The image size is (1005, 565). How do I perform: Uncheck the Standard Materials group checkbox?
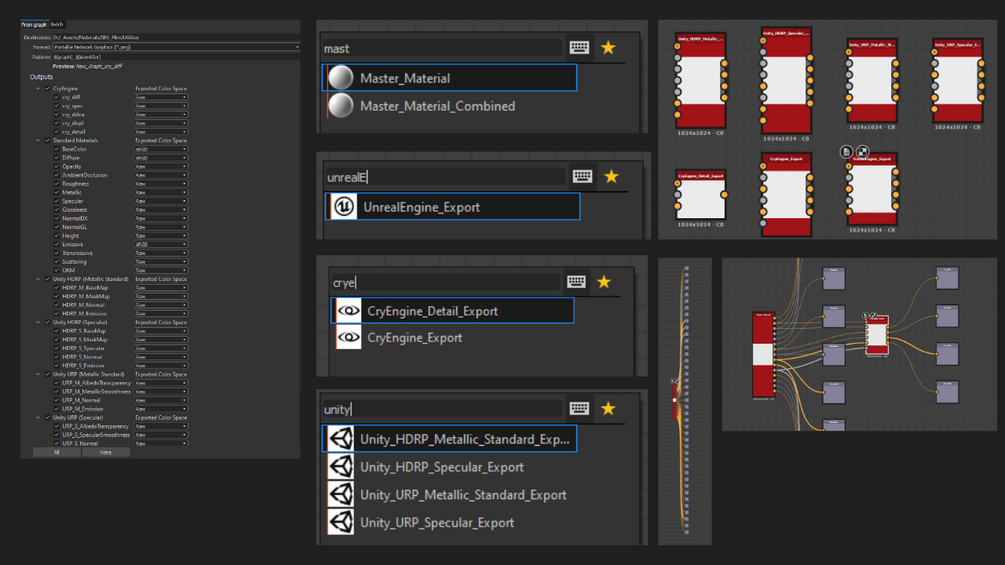(x=47, y=140)
